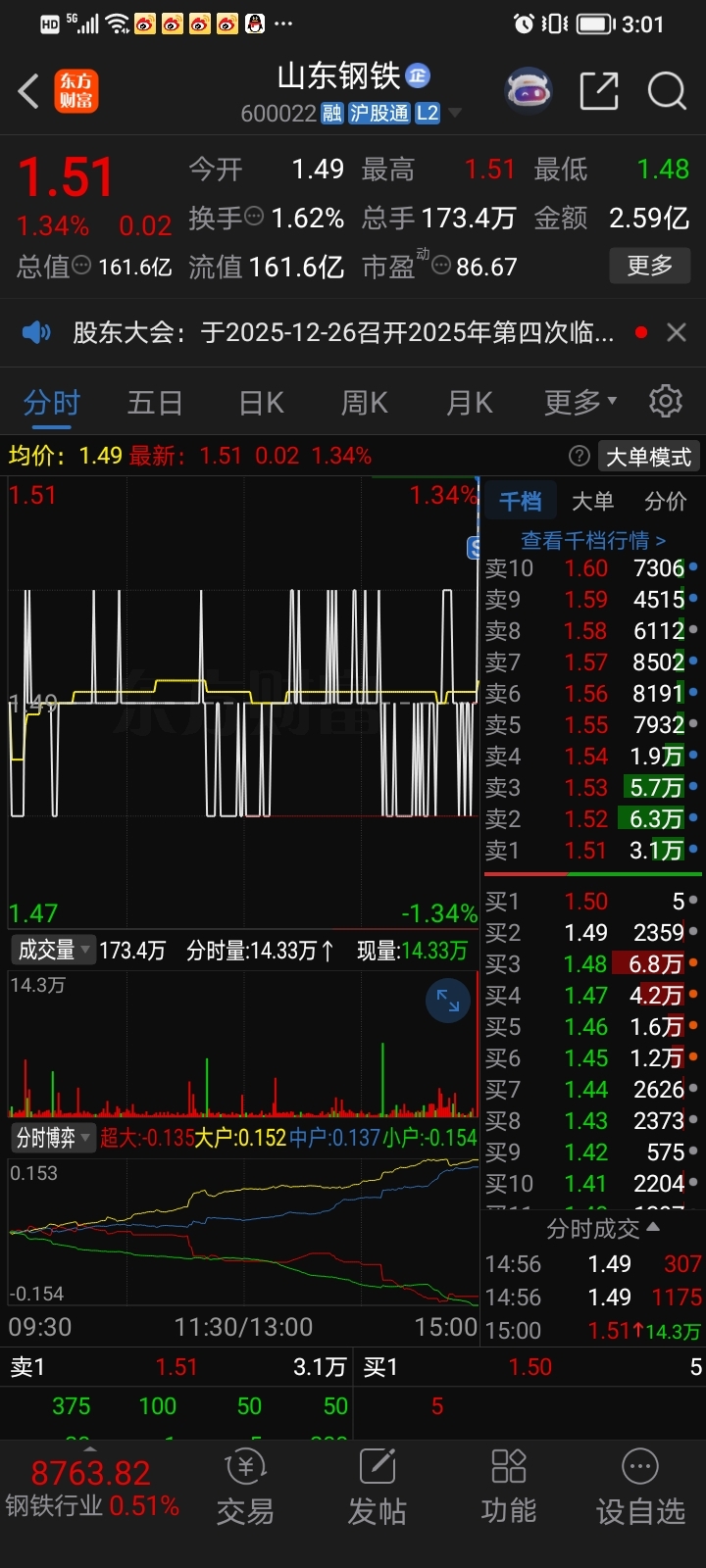Switch to 周K chart tab
706x1568 pixels.
coord(365,403)
